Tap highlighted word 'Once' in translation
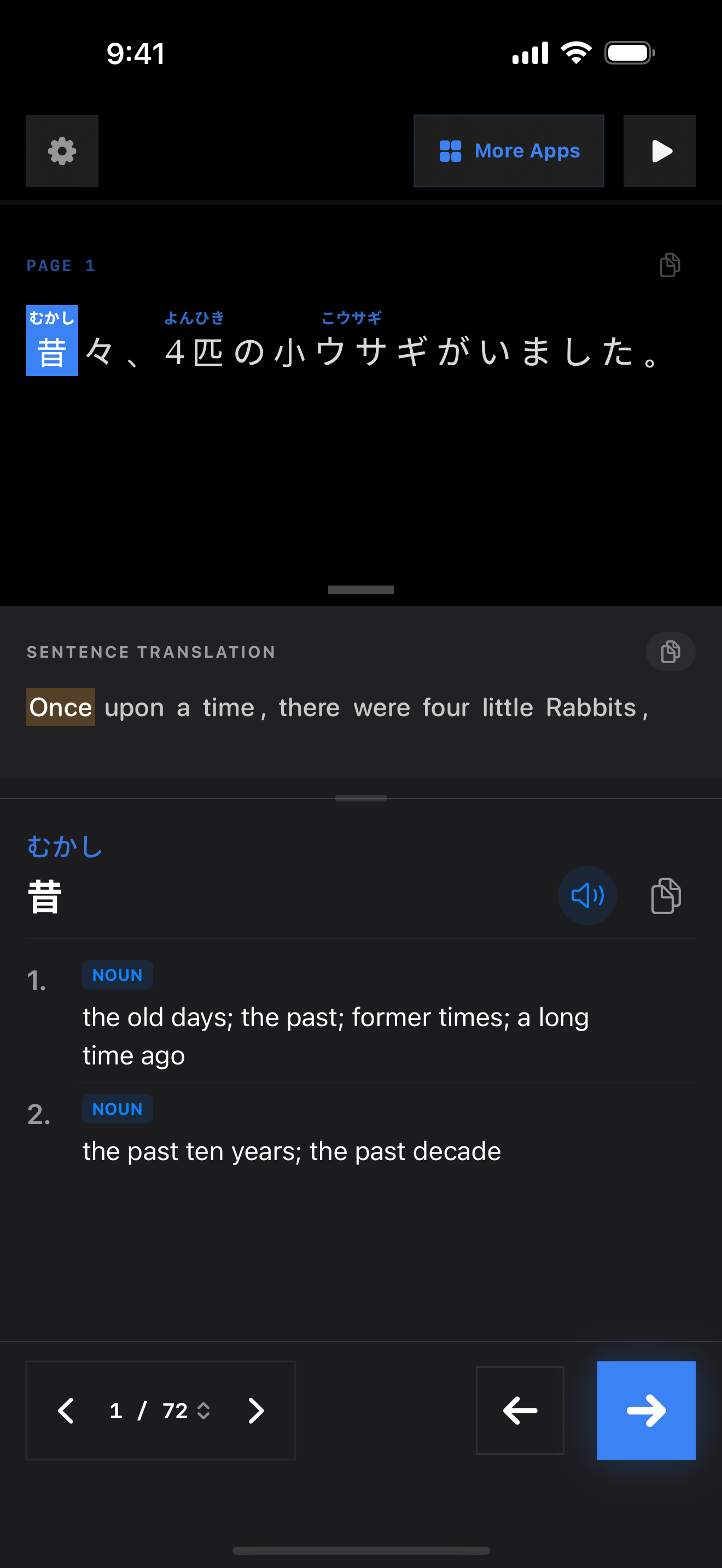Viewport: 722px width, 1568px height. (60, 707)
